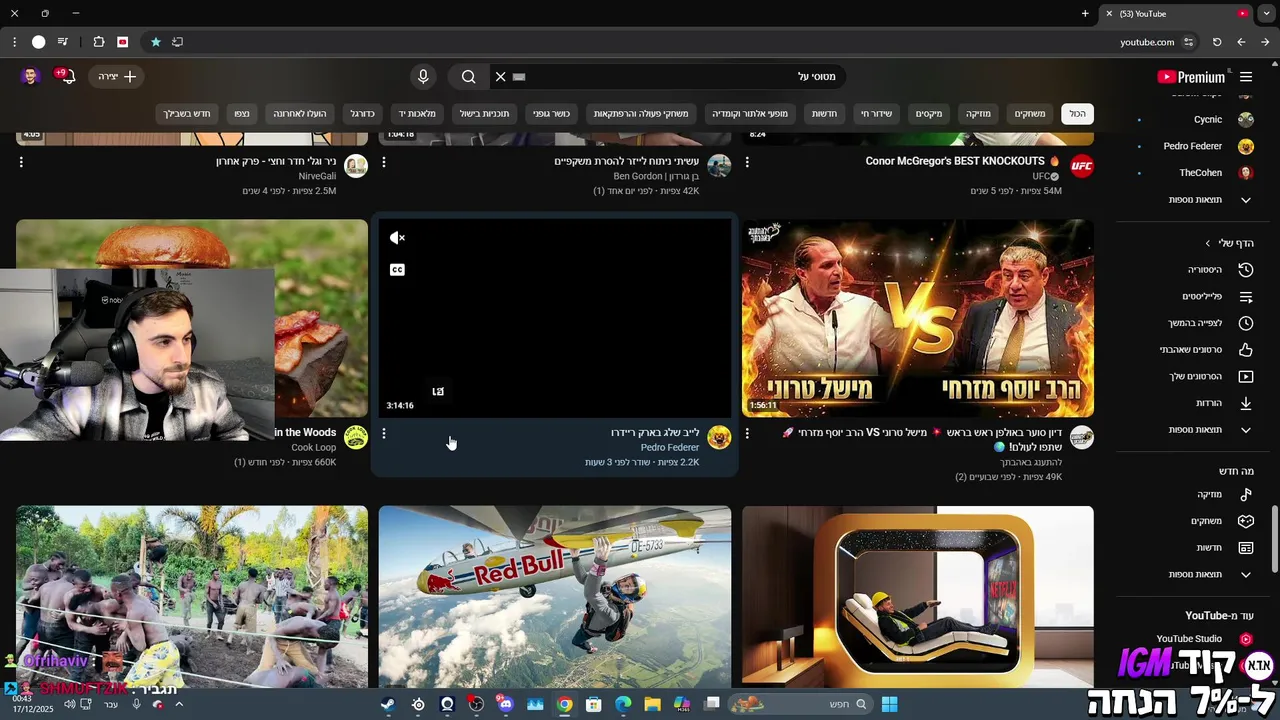Run search with magnifier button
This screenshot has height=720, width=1280.
pyautogui.click(x=468, y=77)
